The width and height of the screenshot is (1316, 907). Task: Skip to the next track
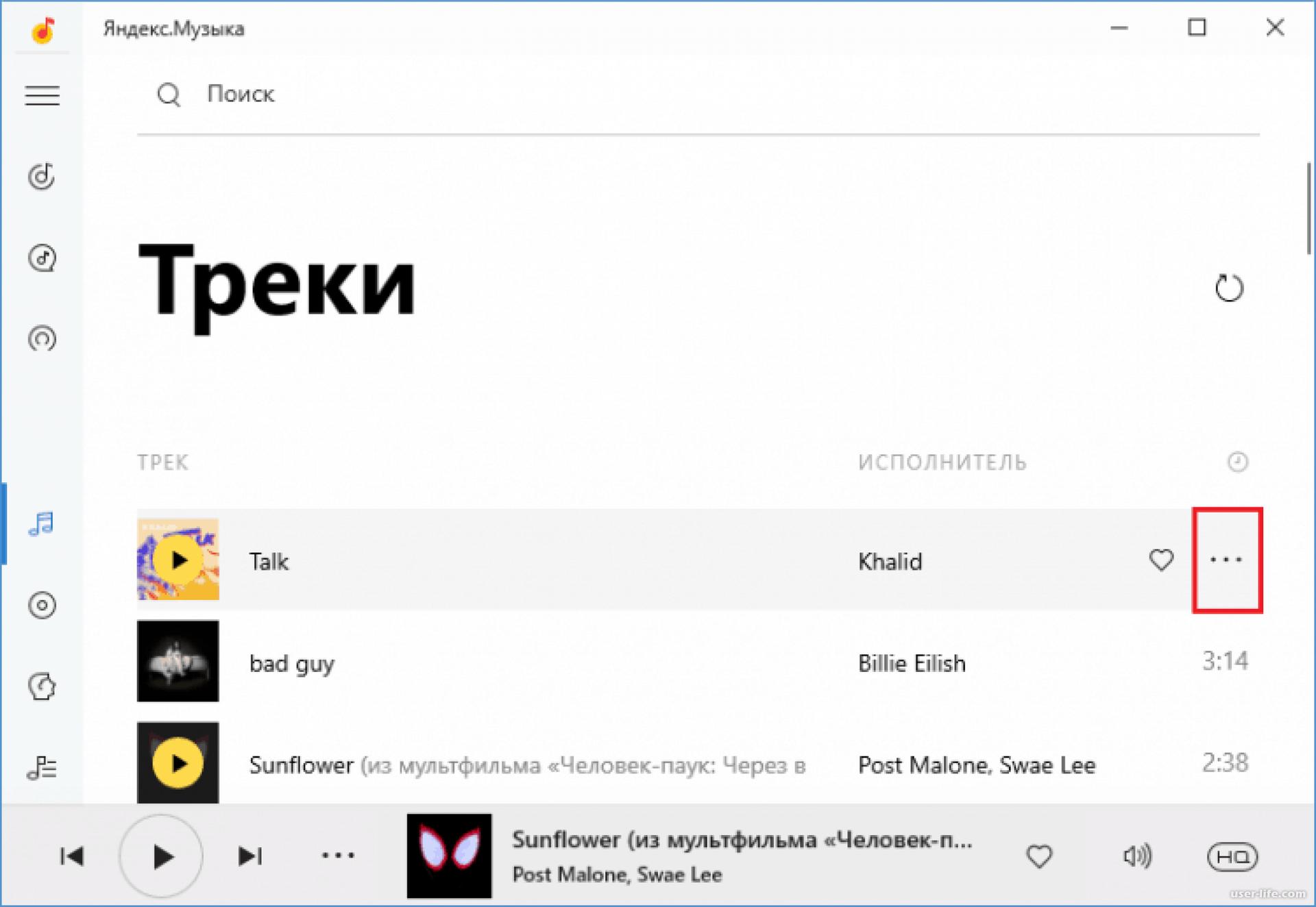pyautogui.click(x=249, y=856)
